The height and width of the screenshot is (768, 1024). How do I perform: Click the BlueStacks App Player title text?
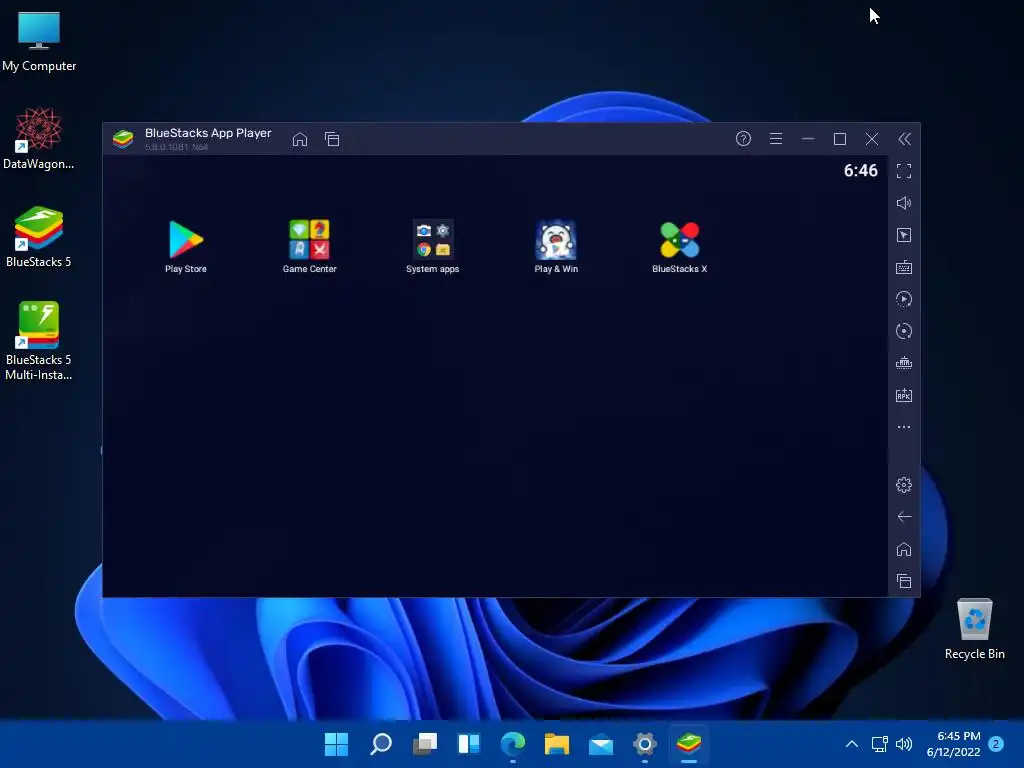[x=208, y=133]
